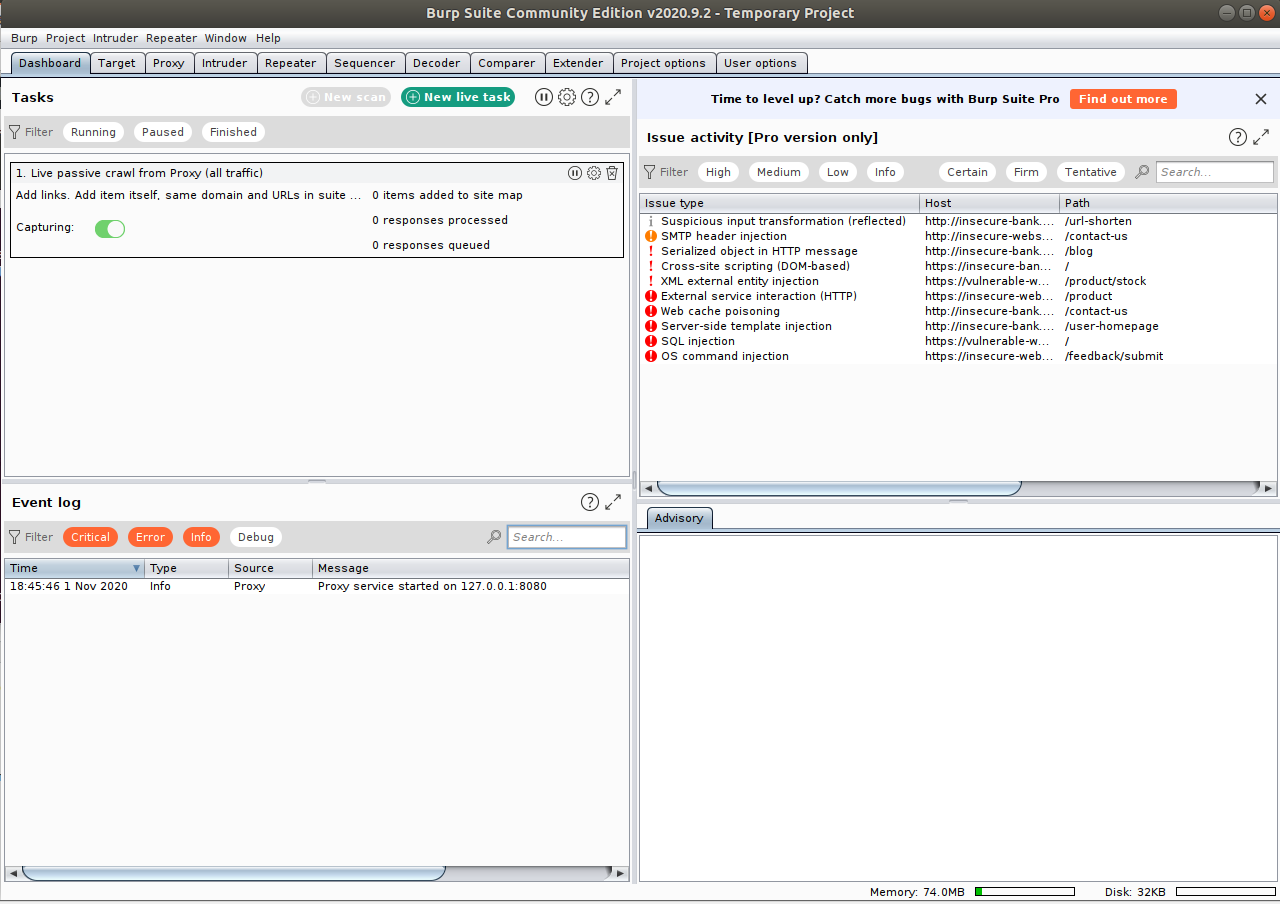Toggle the Running tasks filter
The image size is (1280, 904).
click(x=93, y=132)
